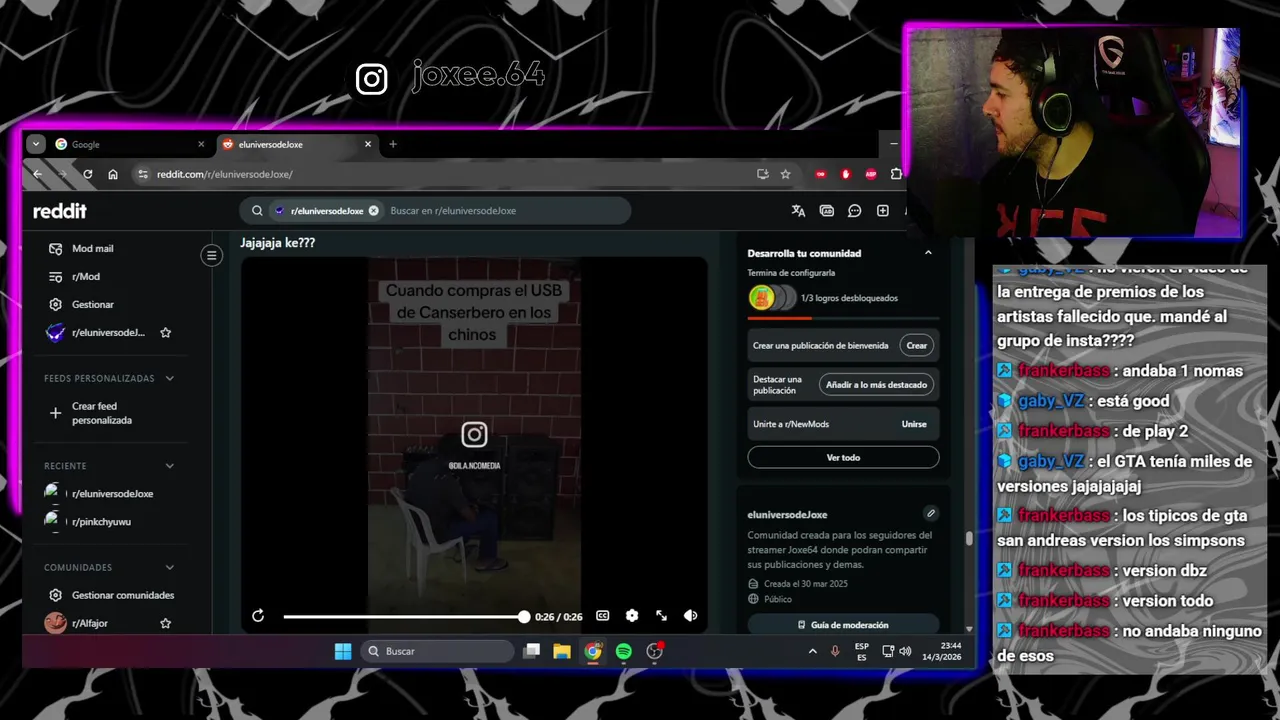Collapse the Comunidades section
This screenshot has width=1280, height=720.
[x=169, y=567]
